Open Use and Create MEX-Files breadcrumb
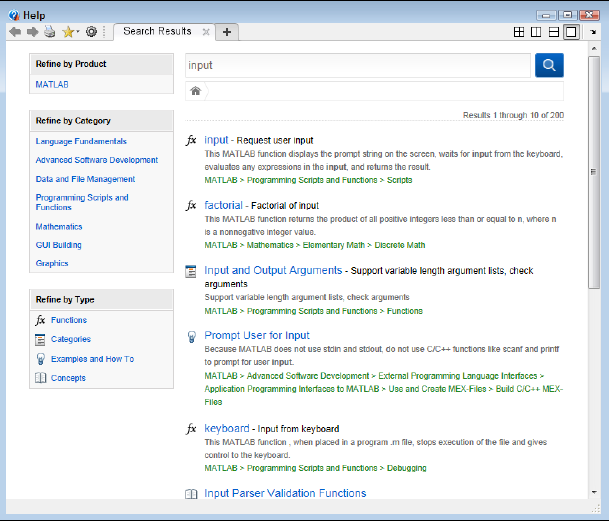Screen dimensions: 609x521 (x=437, y=389)
